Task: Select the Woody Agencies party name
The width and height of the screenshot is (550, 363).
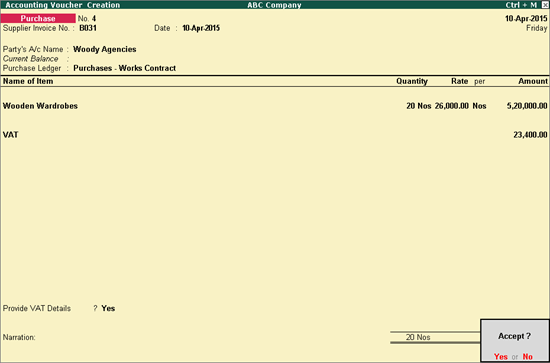Action: tap(105, 49)
